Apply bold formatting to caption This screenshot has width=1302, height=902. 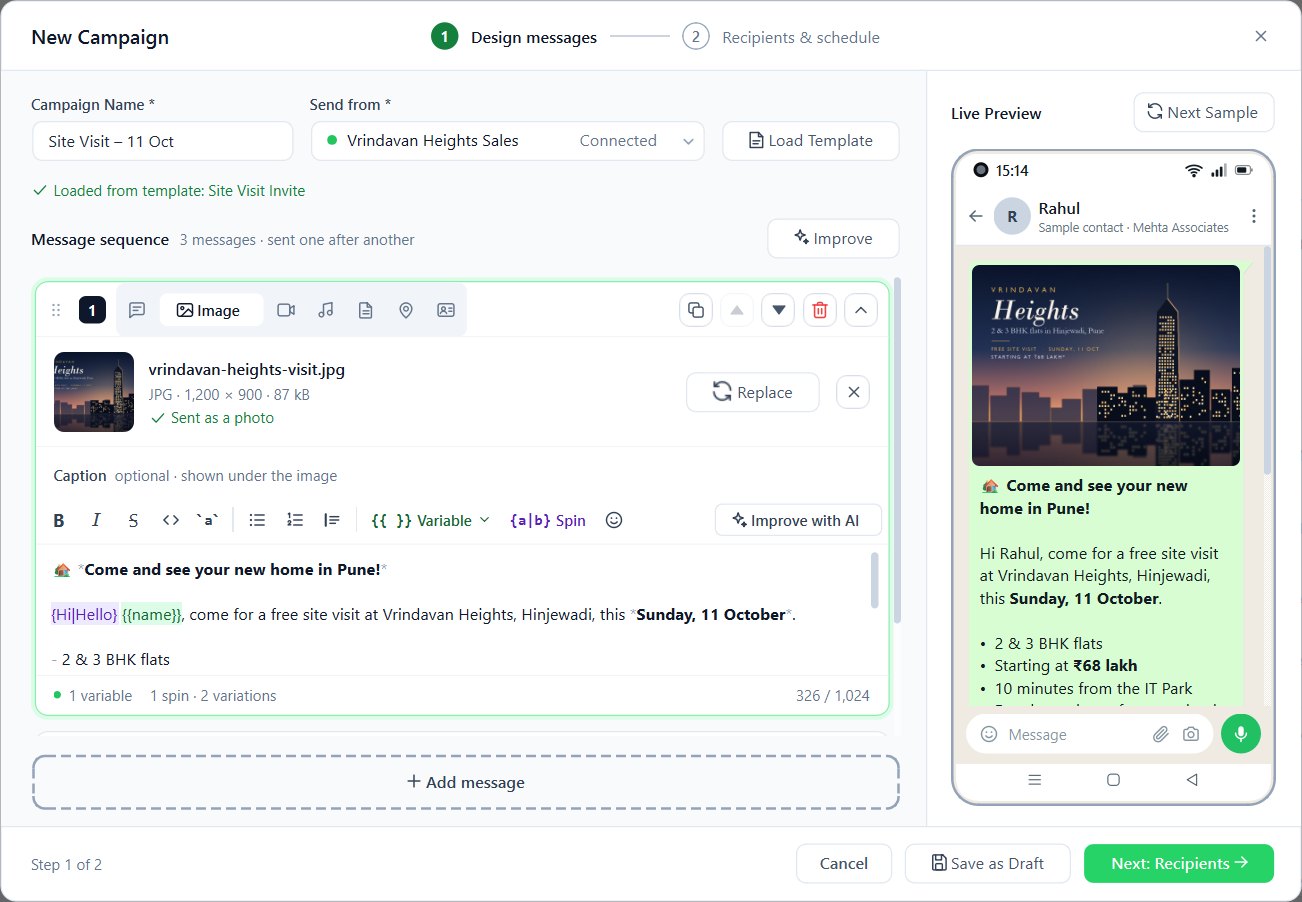59,520
